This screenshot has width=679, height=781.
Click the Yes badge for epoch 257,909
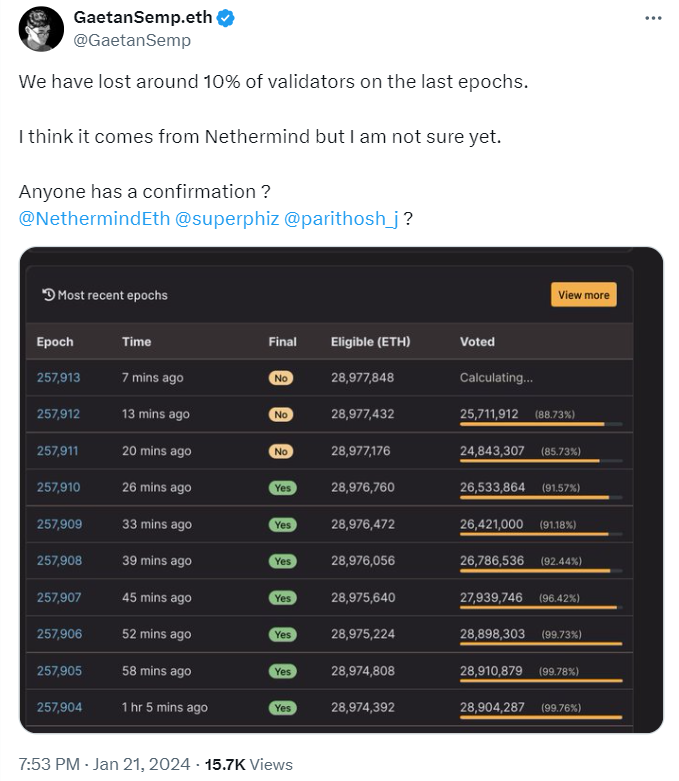pos(282,525)
